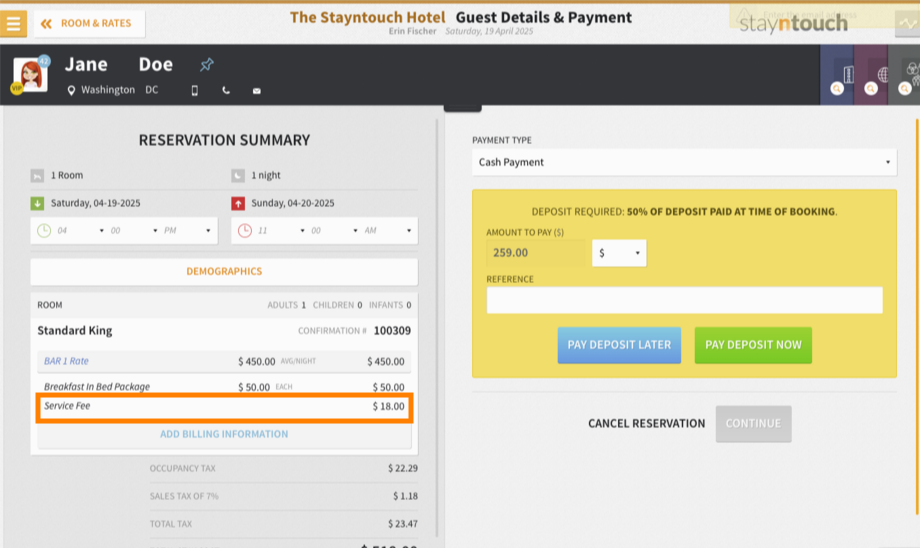This screenshot has width=920, height=548.
Task: Click the reservation summary vertical scrollbar
Action: pyautogui.click(x=437, y=329)
